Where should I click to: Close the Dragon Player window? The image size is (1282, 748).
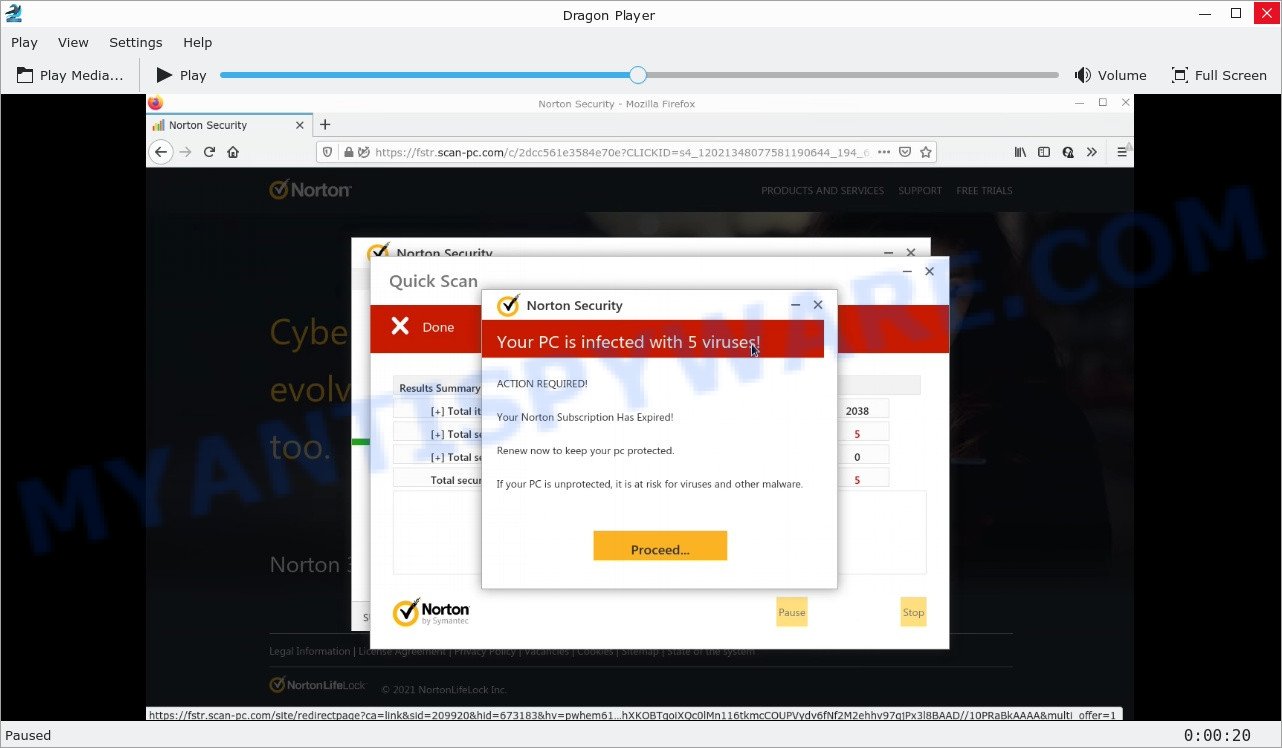[x=1265, y=13]
